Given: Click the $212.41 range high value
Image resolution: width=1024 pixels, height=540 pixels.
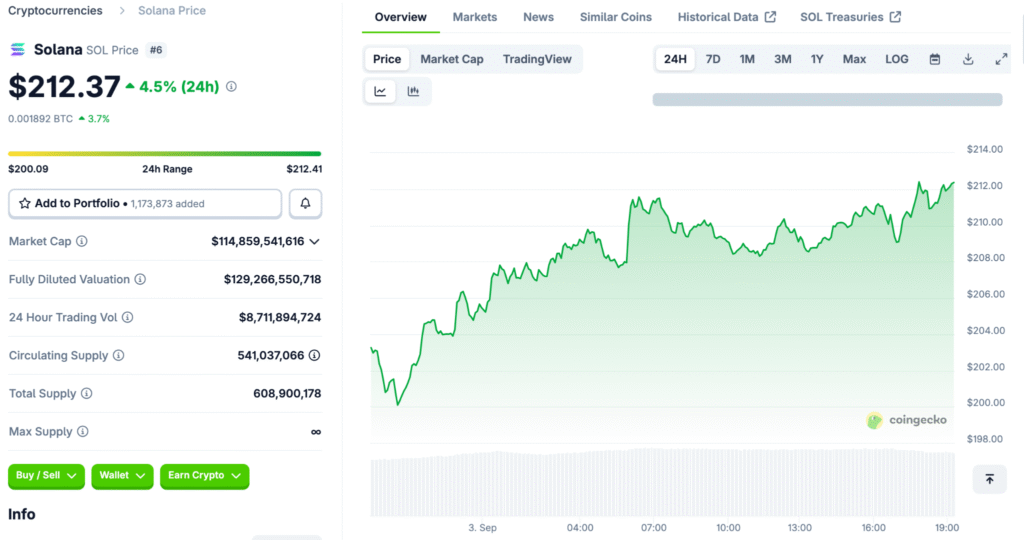Looking at the screenshot, I should click(304, 169).
